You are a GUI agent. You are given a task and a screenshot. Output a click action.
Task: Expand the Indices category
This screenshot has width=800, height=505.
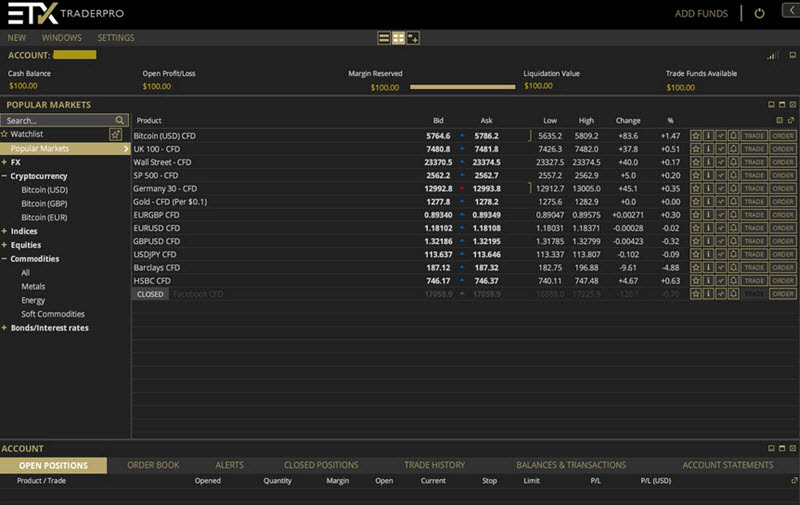click(4, 231)
